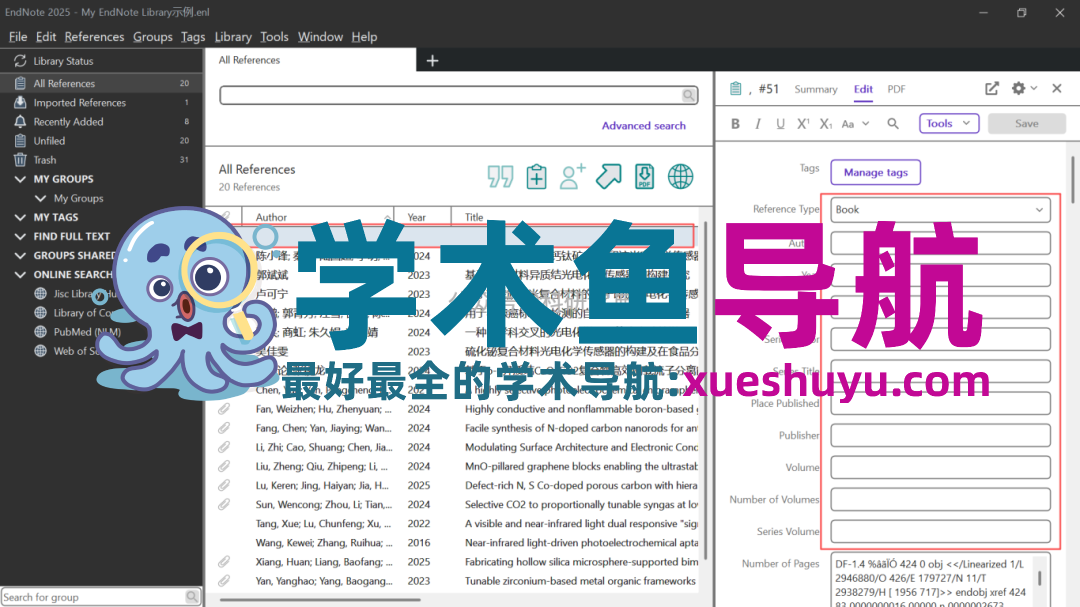The height and width of the screenshot is (607, 1080).
Task: Open the Help menu
Action: (364, 37)
